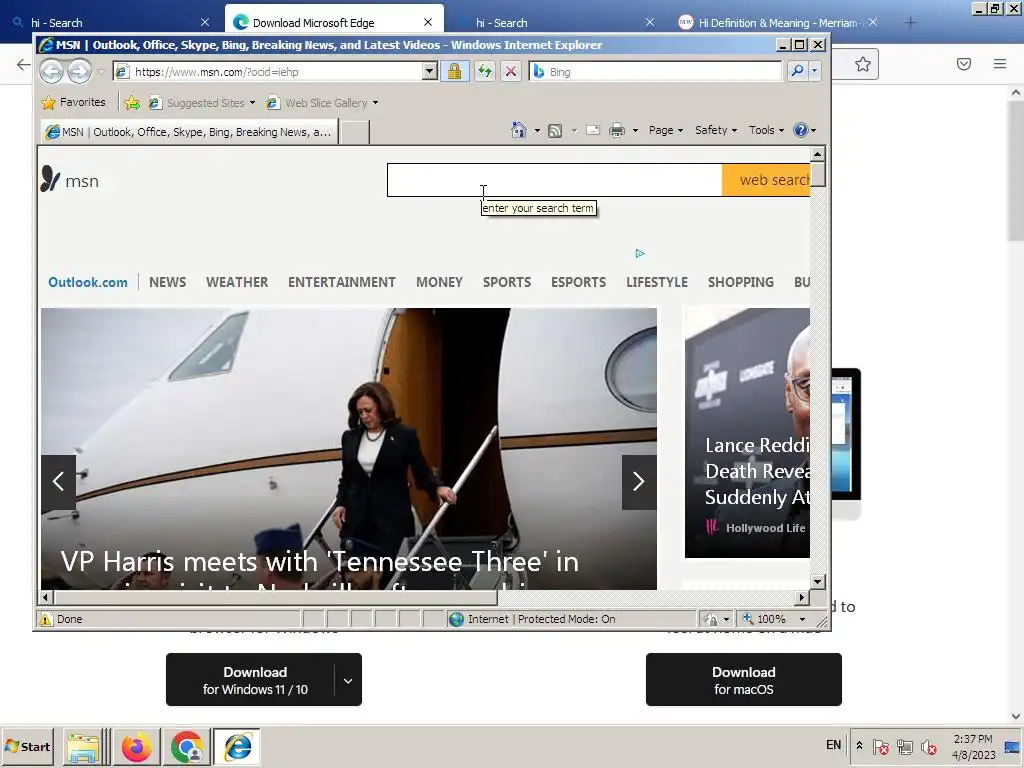Screen dimensions: 1024x768
Task: Click the AdChoices triangle icon
Action: coord(640,253)
